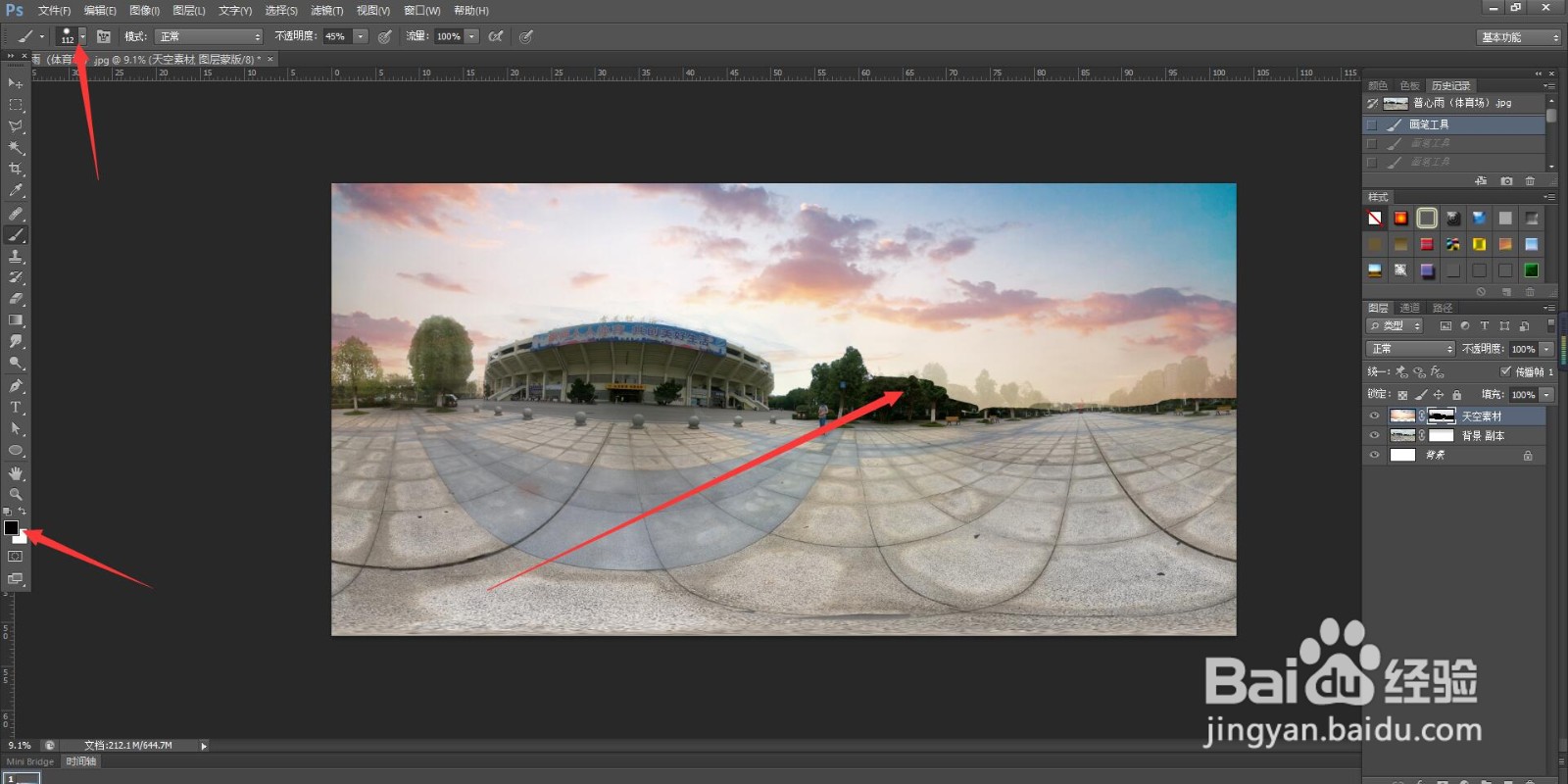
Task: Open the layer 不透明度 dropdown
Action: click(x=1547, y=349)
